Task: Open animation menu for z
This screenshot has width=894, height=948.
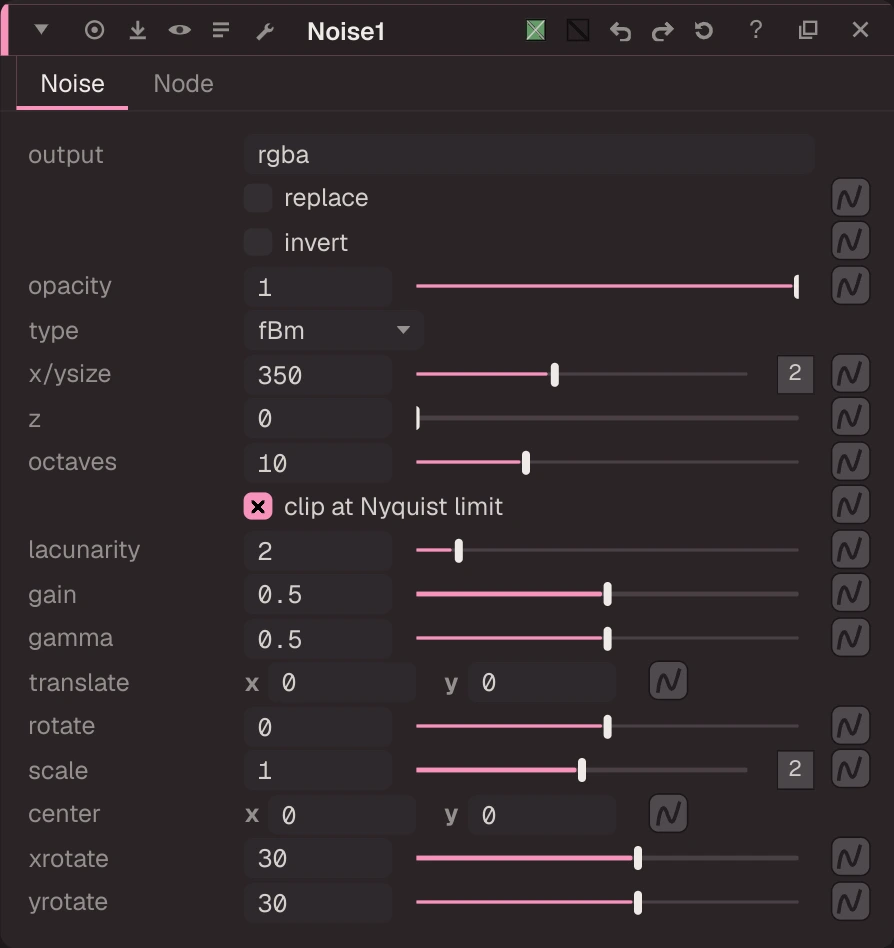Action: [x=850, y=417]
